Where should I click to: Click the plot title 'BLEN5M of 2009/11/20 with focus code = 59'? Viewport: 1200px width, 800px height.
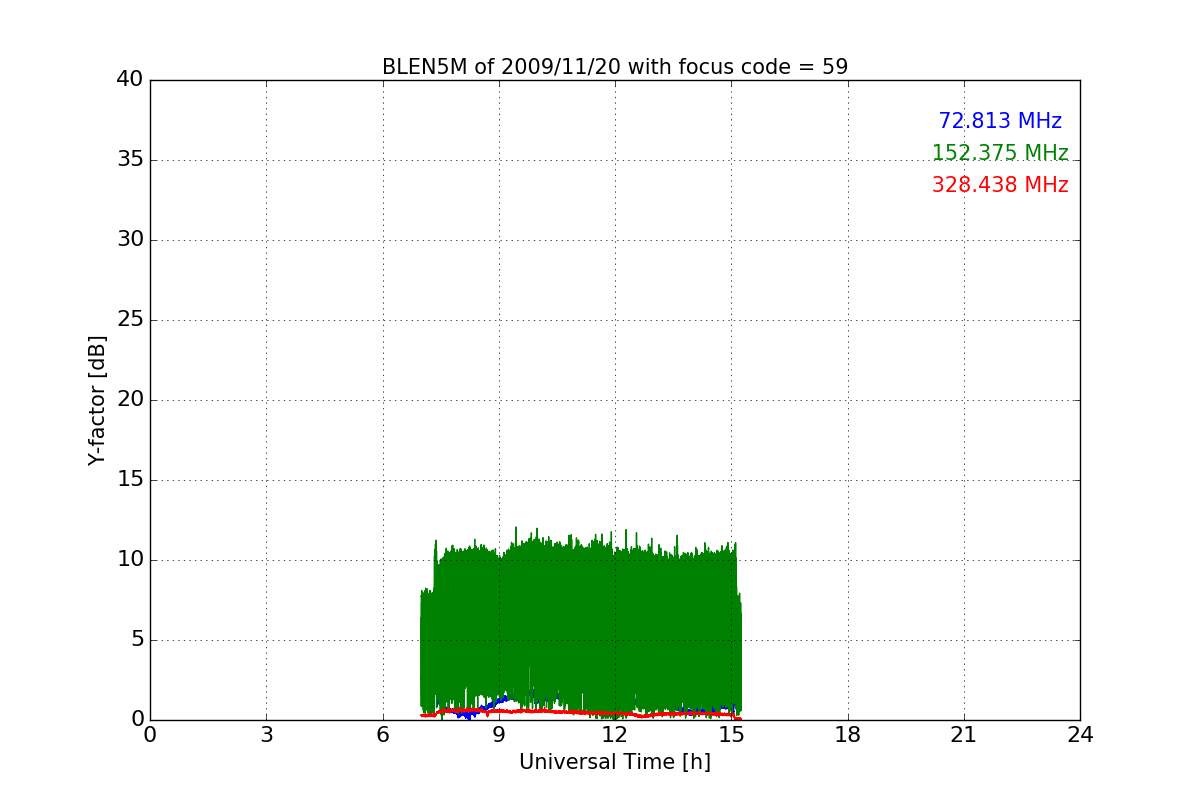click(x=615, y=67)
